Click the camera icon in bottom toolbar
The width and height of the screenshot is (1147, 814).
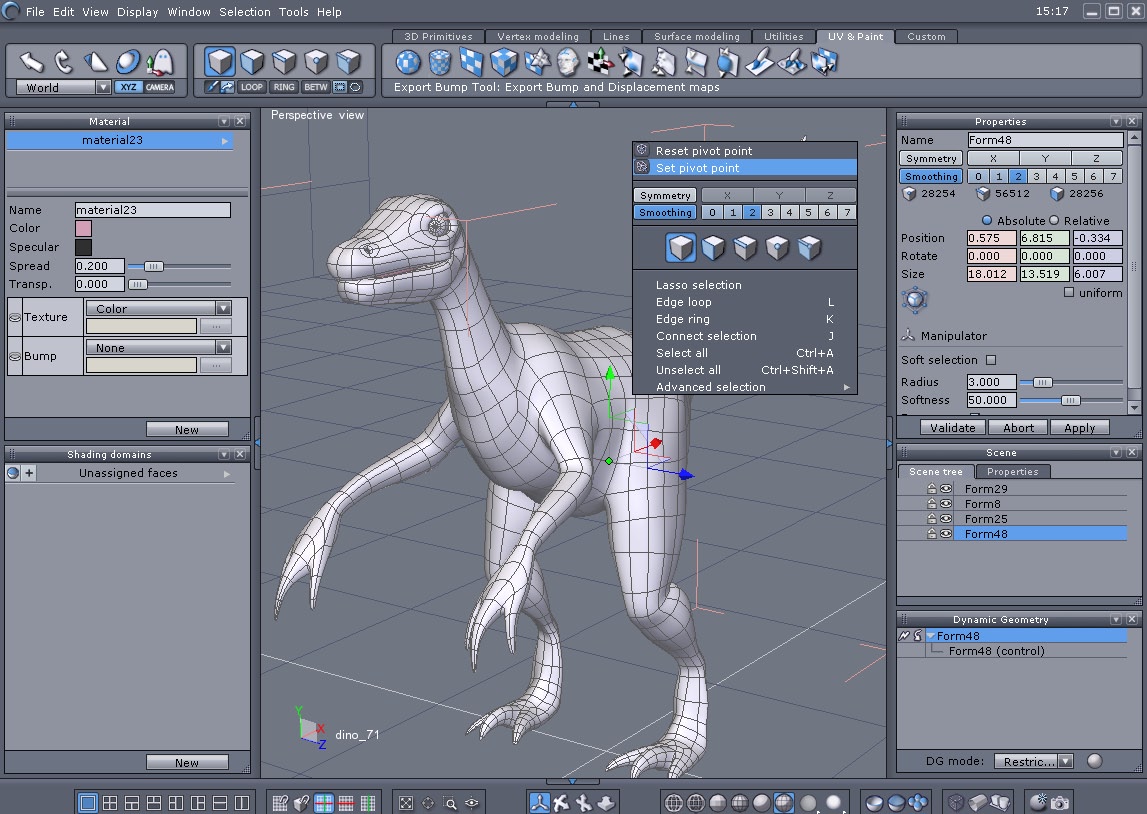click(1059, 802)
